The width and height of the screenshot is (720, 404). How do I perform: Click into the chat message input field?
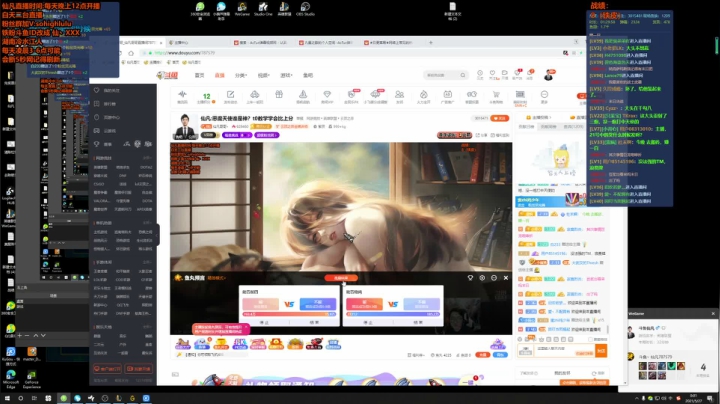click(x=564, y=351)
